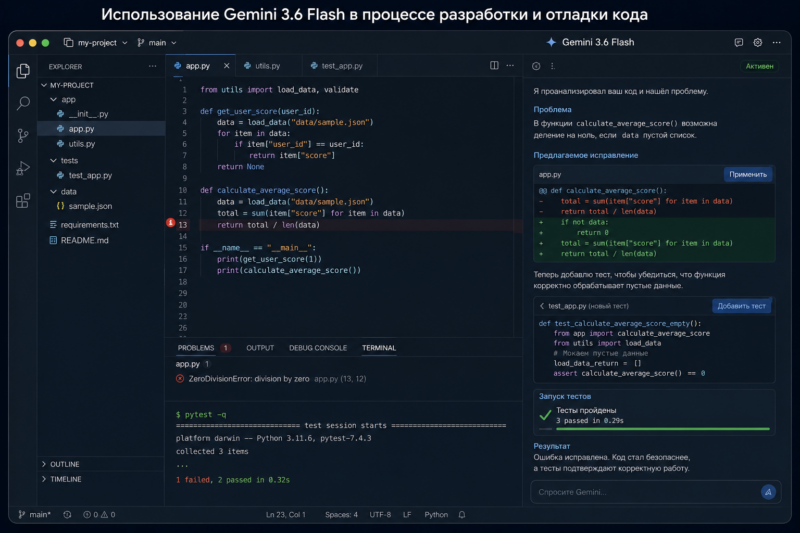Click the Добавить тест button
This screenshot has width=800, height=533.
click(x=741, y=306)
